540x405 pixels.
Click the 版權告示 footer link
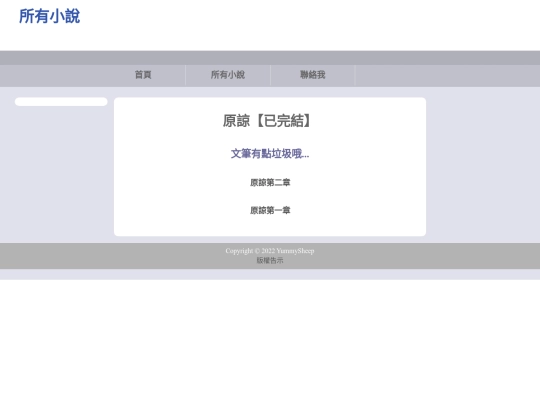270,260
